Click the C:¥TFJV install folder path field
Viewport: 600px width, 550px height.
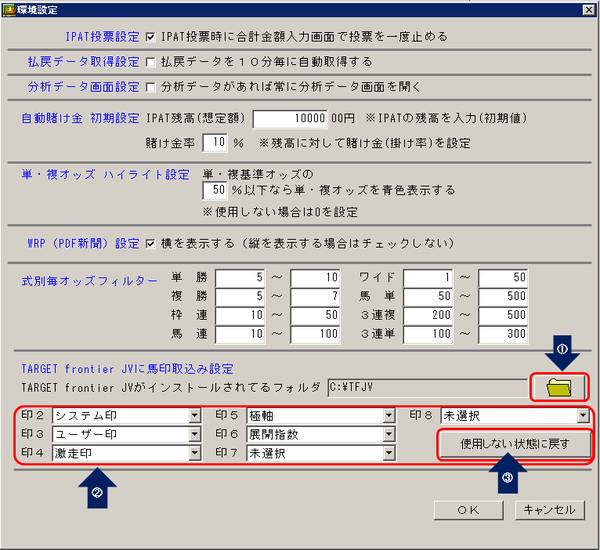(x=428, y=388)
